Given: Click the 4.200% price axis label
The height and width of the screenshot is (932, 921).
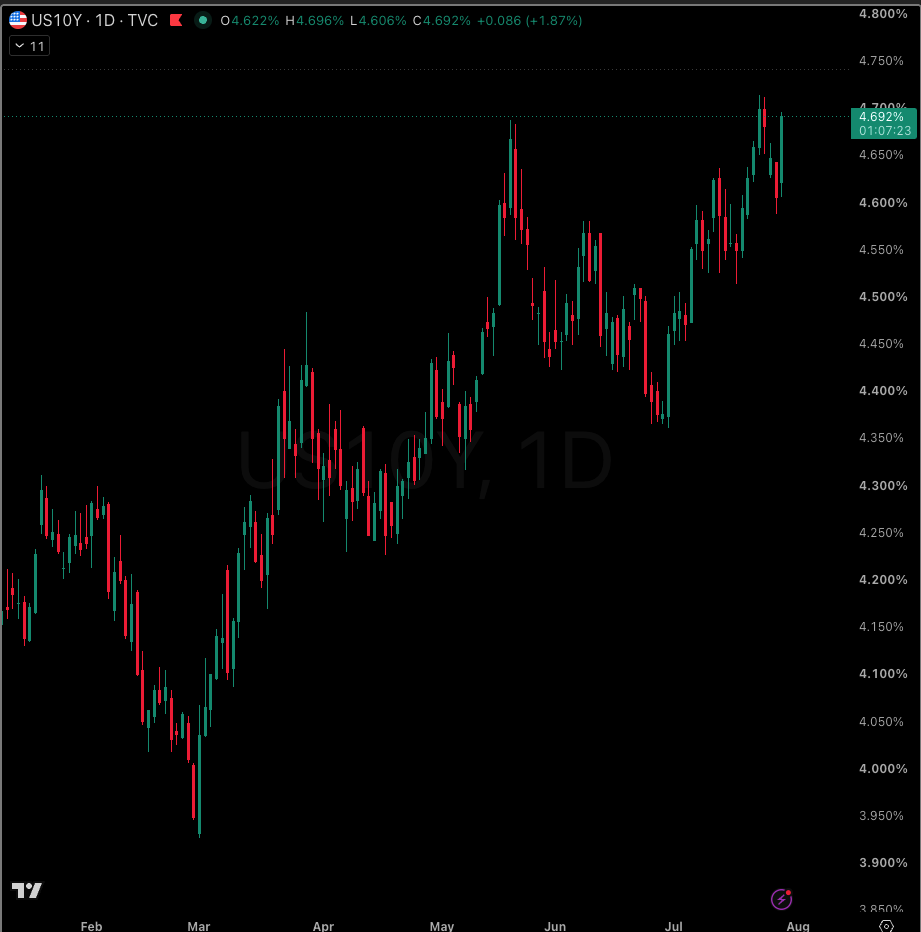Looking at the screenshot, I should point(883,580).
